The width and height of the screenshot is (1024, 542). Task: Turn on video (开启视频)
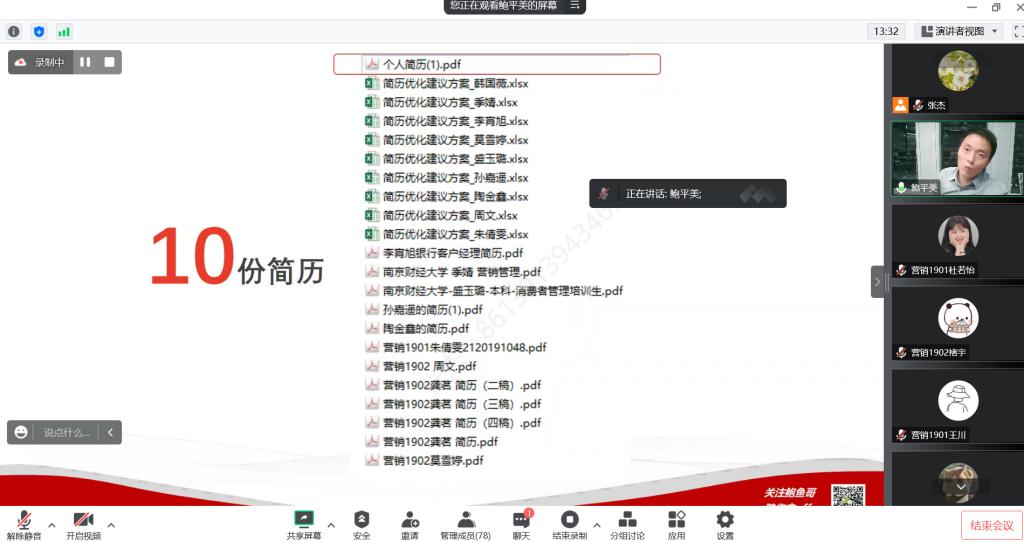(x=83, y=524)
